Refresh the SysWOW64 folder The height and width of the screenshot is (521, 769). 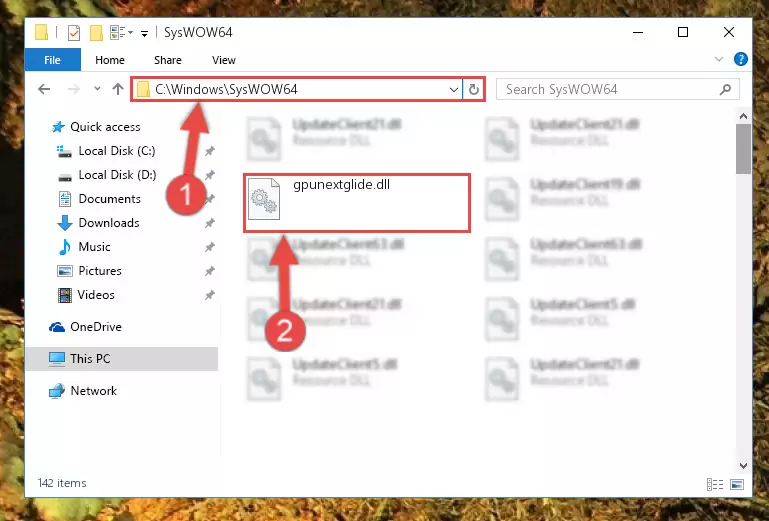[473, 89]
